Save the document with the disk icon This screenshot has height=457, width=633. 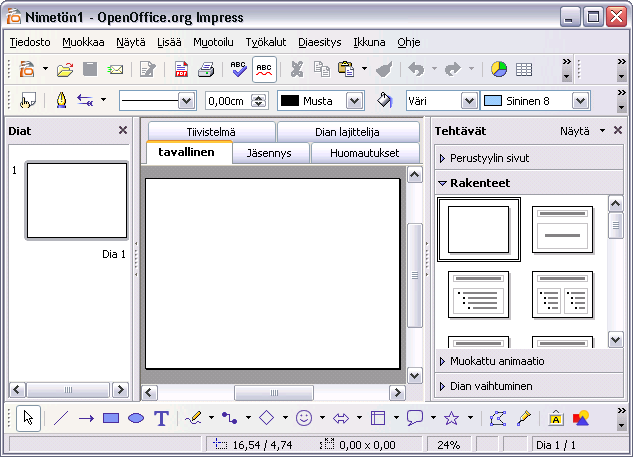click(90, 69)
